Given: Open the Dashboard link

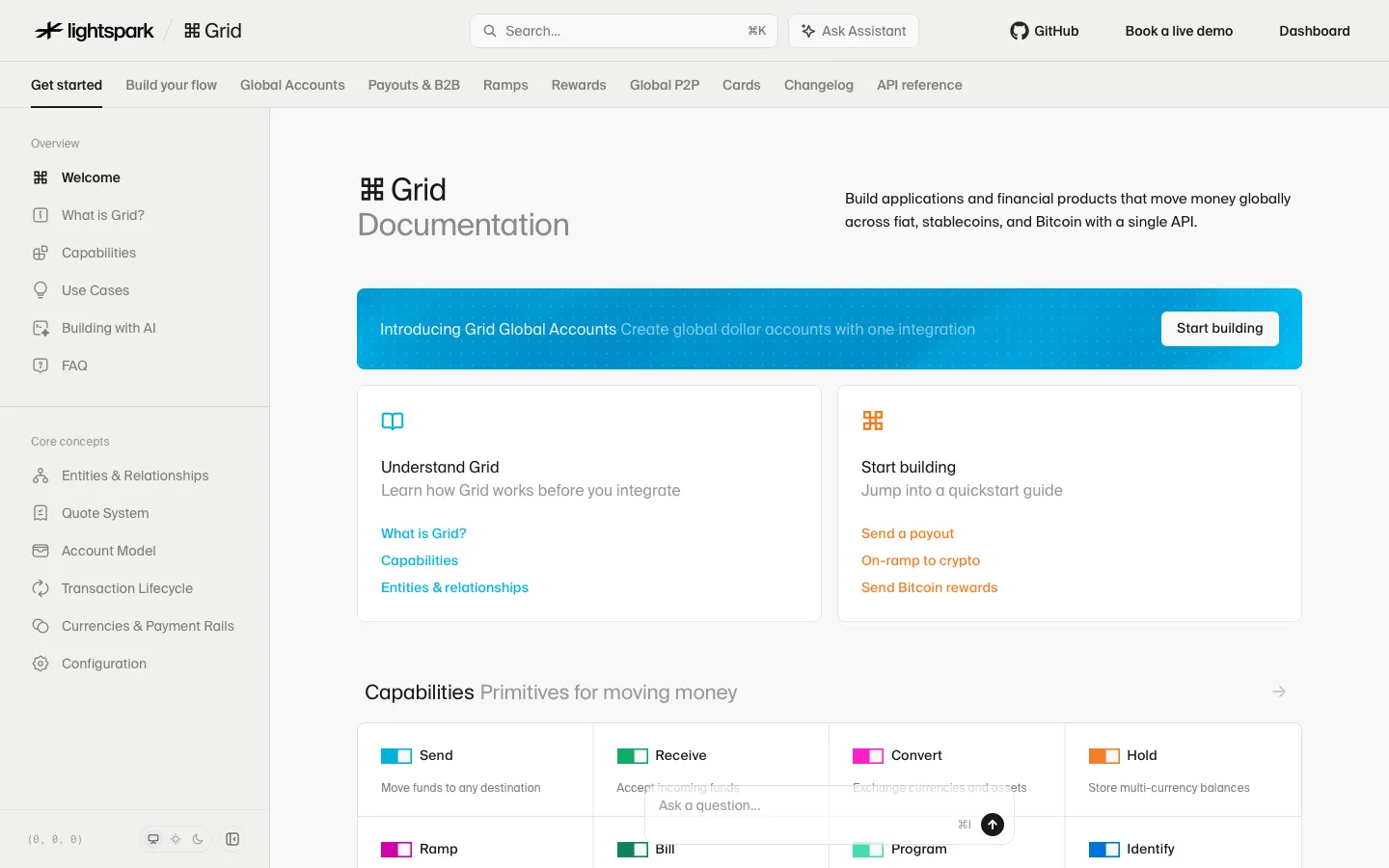Looking at the screenshot, I should click(1315, 31).
